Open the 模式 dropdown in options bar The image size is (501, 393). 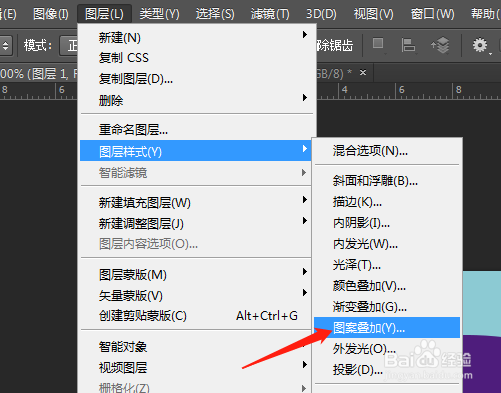(x=69, y=45)
